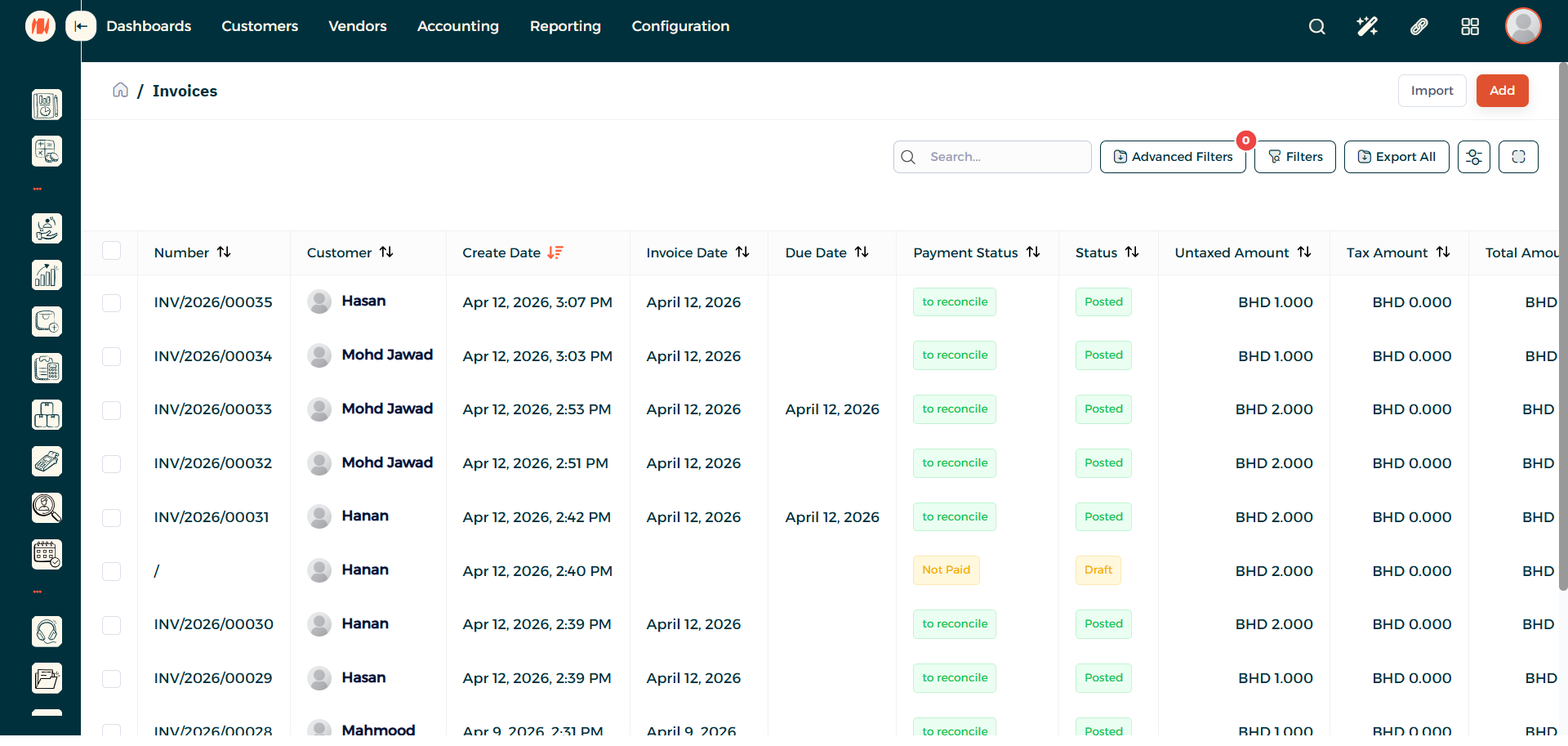Image resolution: width=1568 pixels, height=746 pixels.
Task: Open the Accounting menu
Action: coord(457,26)
